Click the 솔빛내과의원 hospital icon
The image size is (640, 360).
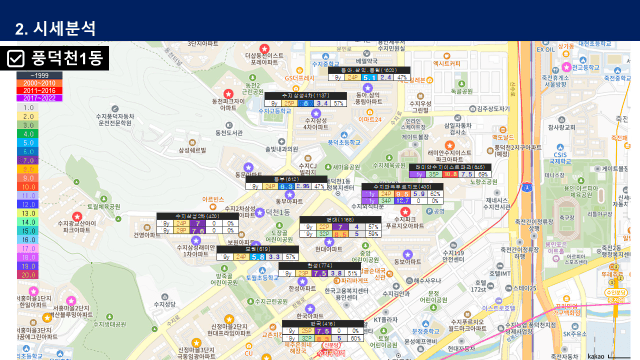click(x=282, y=142)
